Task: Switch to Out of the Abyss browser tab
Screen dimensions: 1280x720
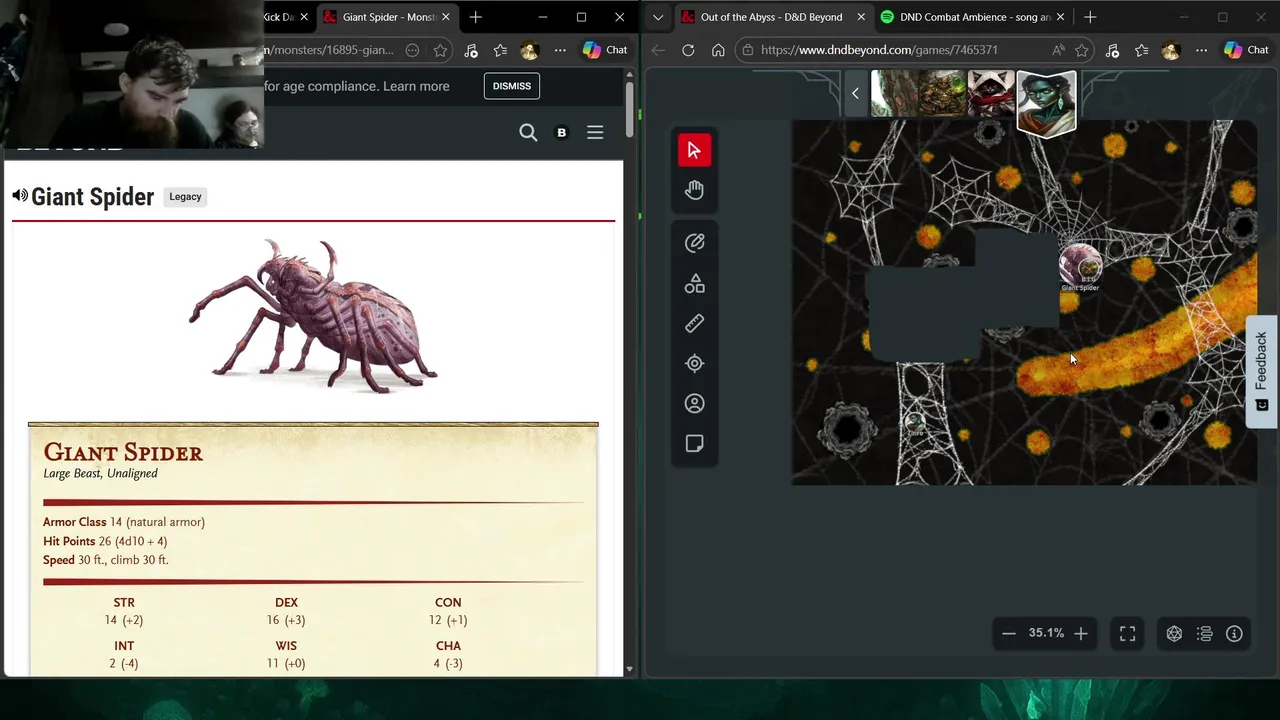Action: pos(772,17)
